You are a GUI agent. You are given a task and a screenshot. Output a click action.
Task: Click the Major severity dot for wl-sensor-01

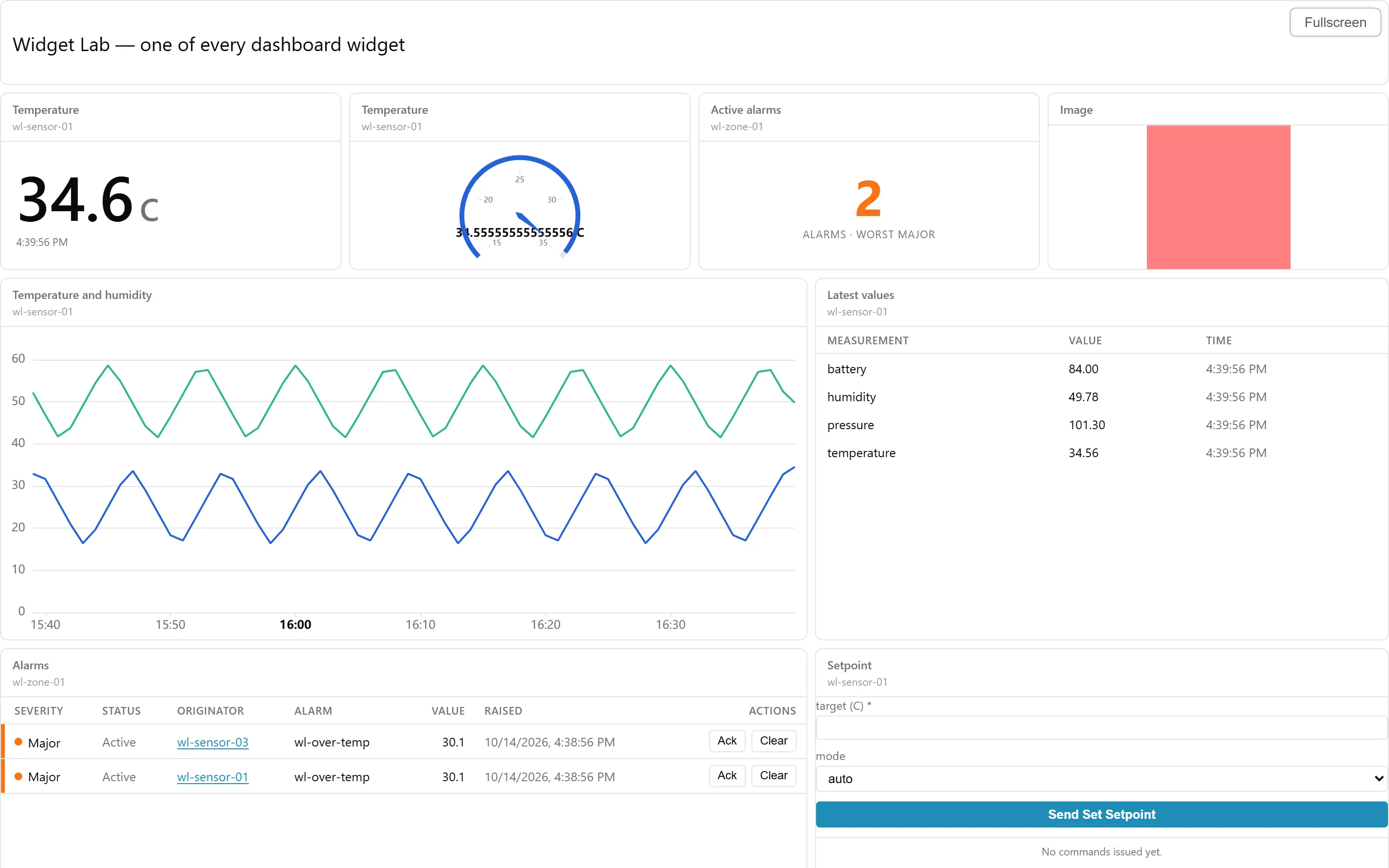click(18, 777)
